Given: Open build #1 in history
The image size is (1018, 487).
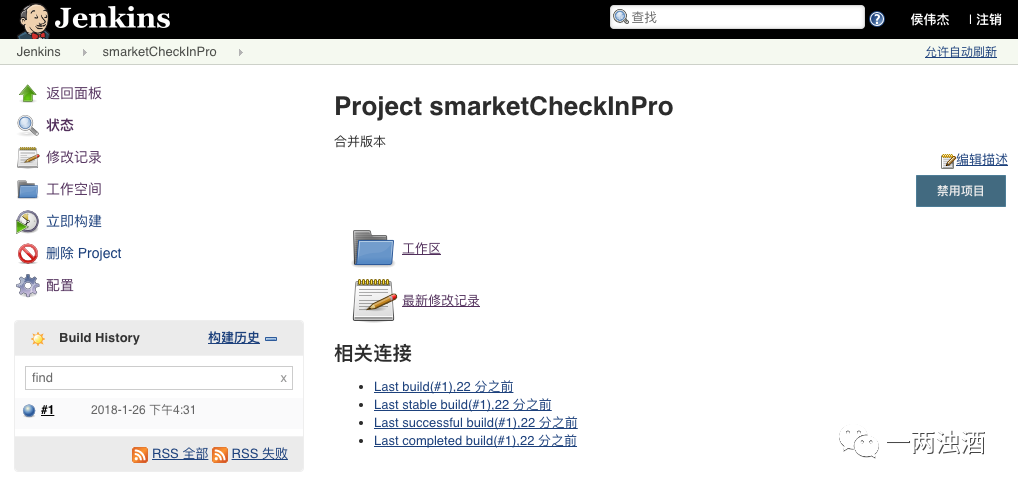Looking at the screenshot, I should pyautogui.click(x=47, y=410).
